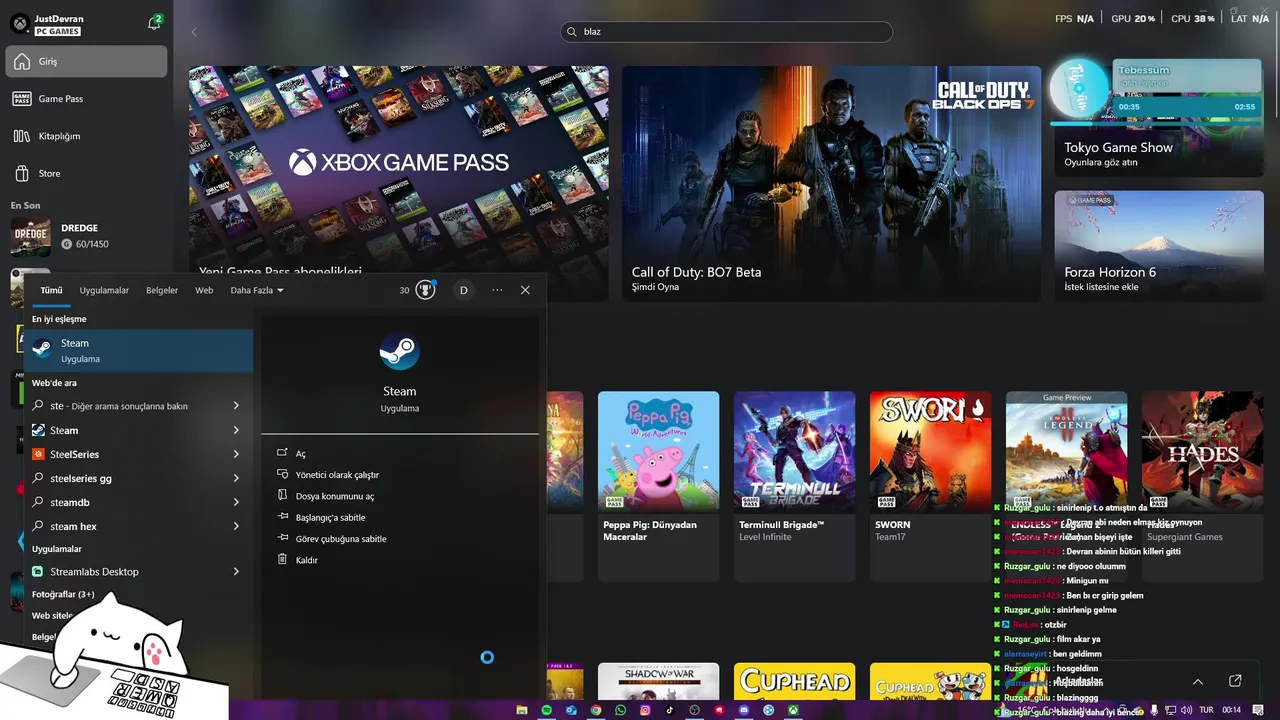This screenshot has height=720, width=1280.
Task: Click the music overlay playback progress bar
Action: tap(1155, 123)
